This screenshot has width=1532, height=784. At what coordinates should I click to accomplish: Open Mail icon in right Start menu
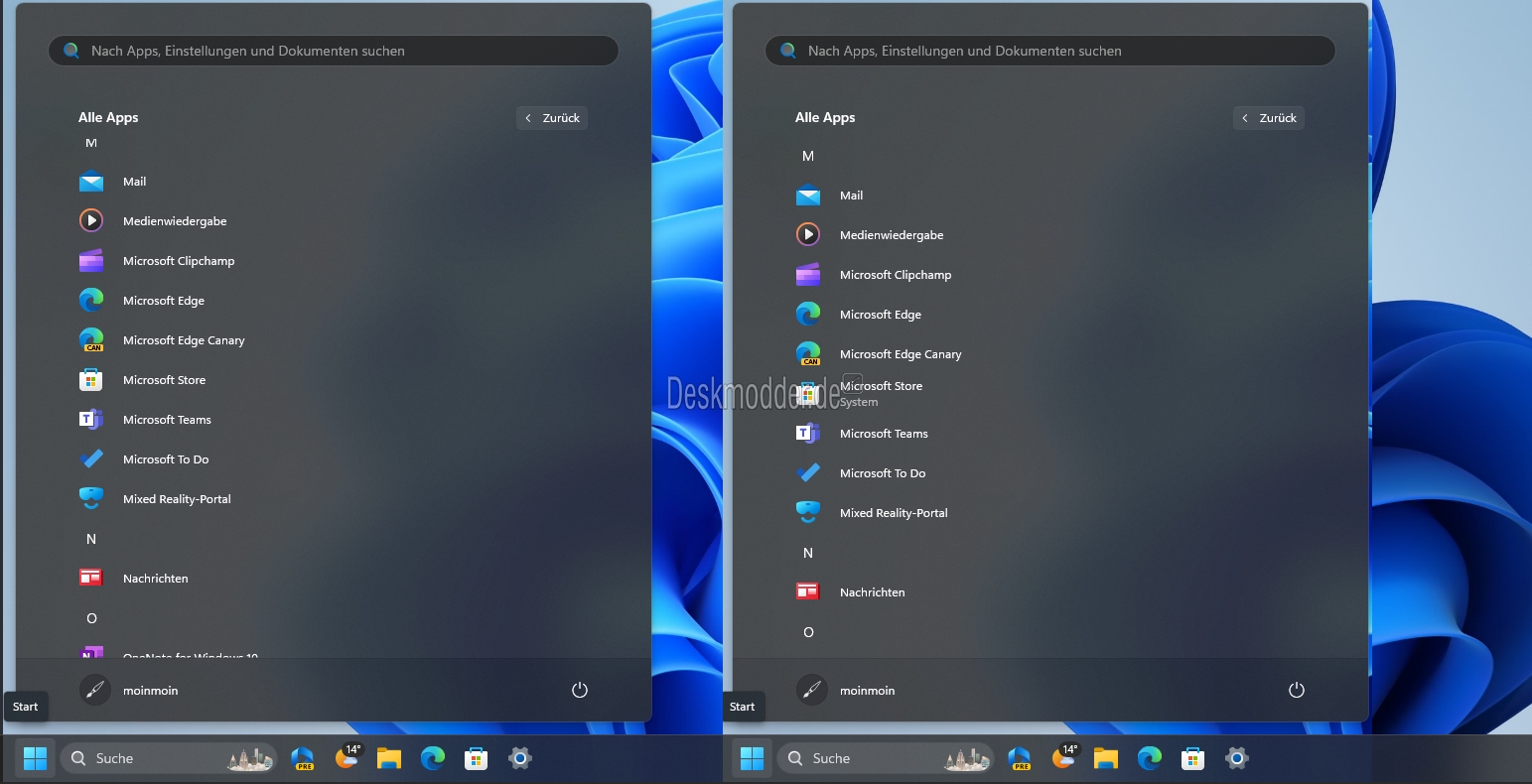tap(808, 196)
